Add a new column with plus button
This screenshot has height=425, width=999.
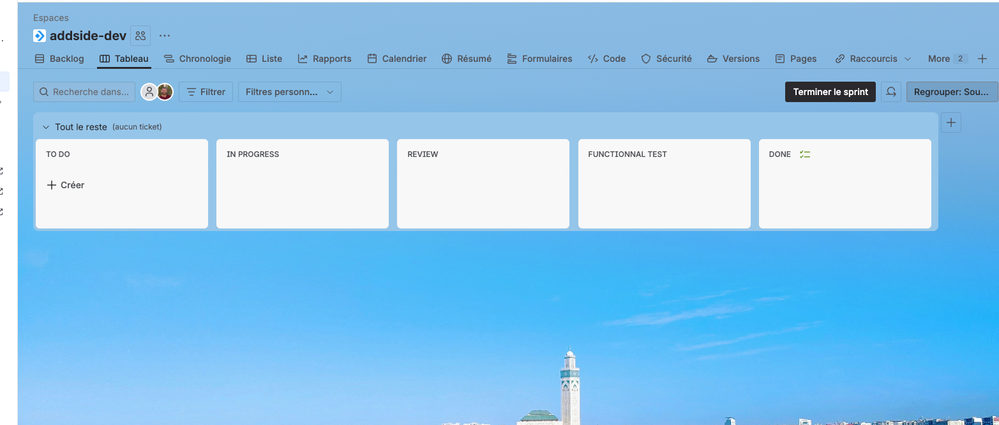tap(951, 122)
